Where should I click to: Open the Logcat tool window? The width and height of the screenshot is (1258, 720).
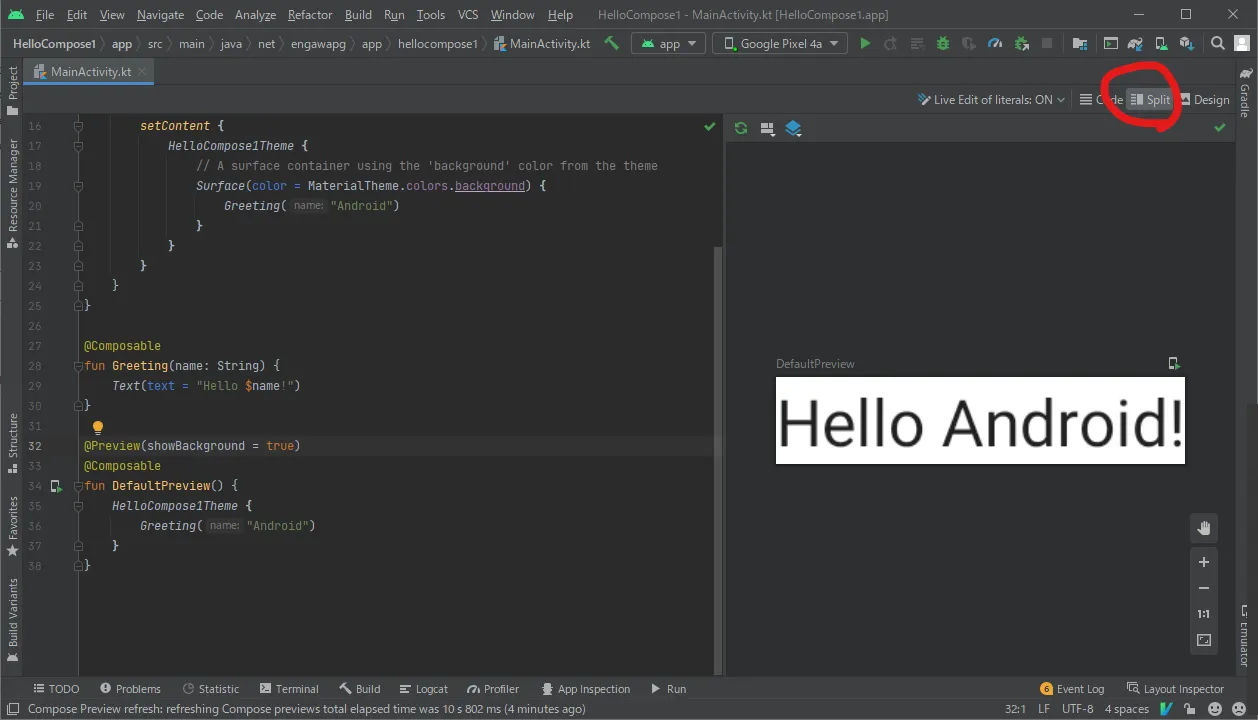[x=423, y=689]
